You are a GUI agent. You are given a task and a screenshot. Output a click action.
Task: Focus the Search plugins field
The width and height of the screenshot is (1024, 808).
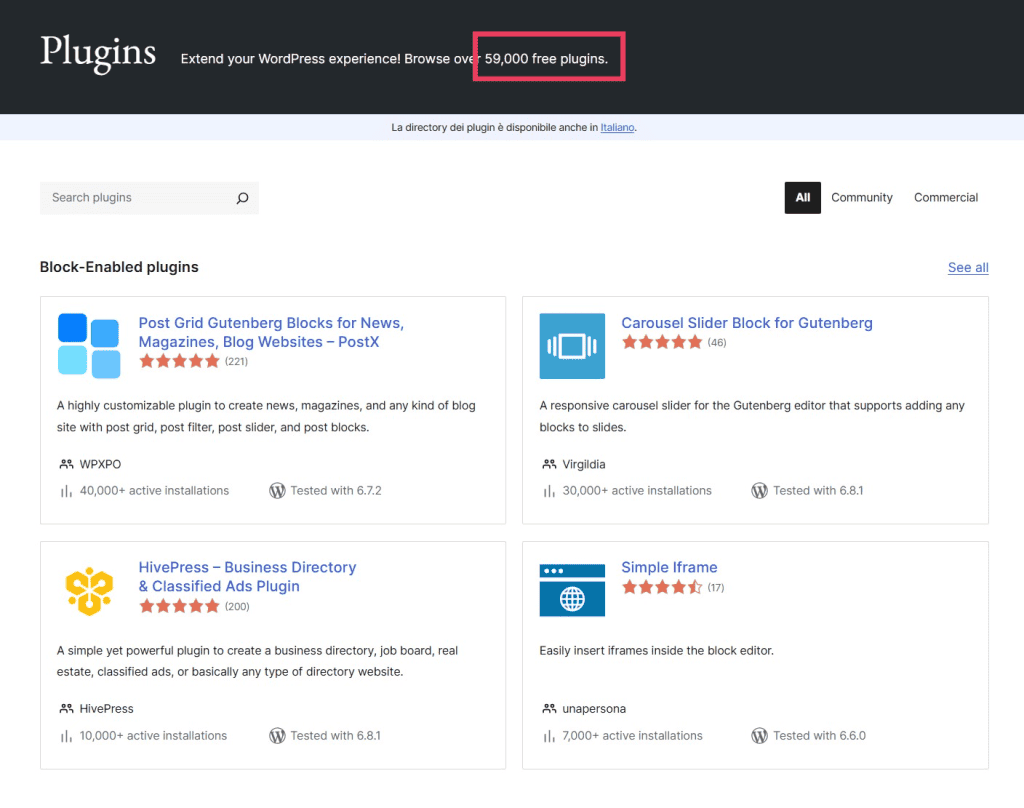coord(149,198)
